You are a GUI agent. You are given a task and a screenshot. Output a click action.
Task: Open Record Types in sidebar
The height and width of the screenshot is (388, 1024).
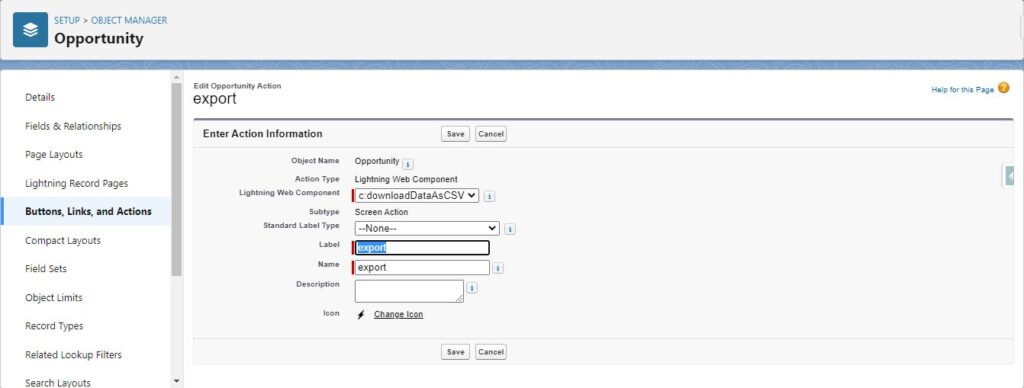[54, 326]
